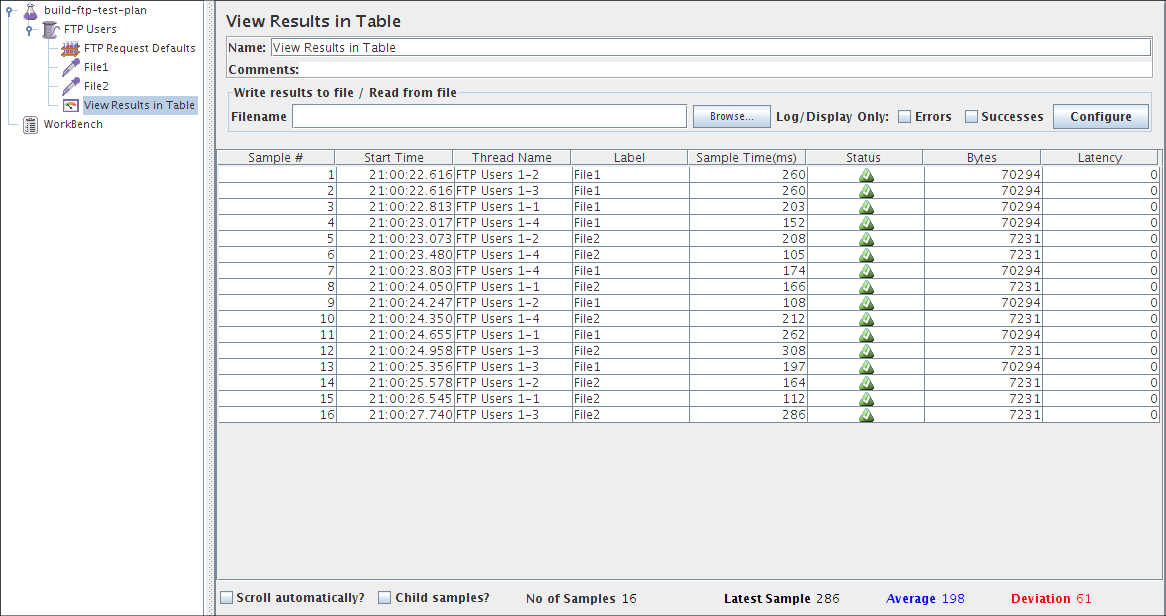Viewport: 1166px width, 616px height.
Task: Click the File1 sampler pipette icon
Action: 71,67
